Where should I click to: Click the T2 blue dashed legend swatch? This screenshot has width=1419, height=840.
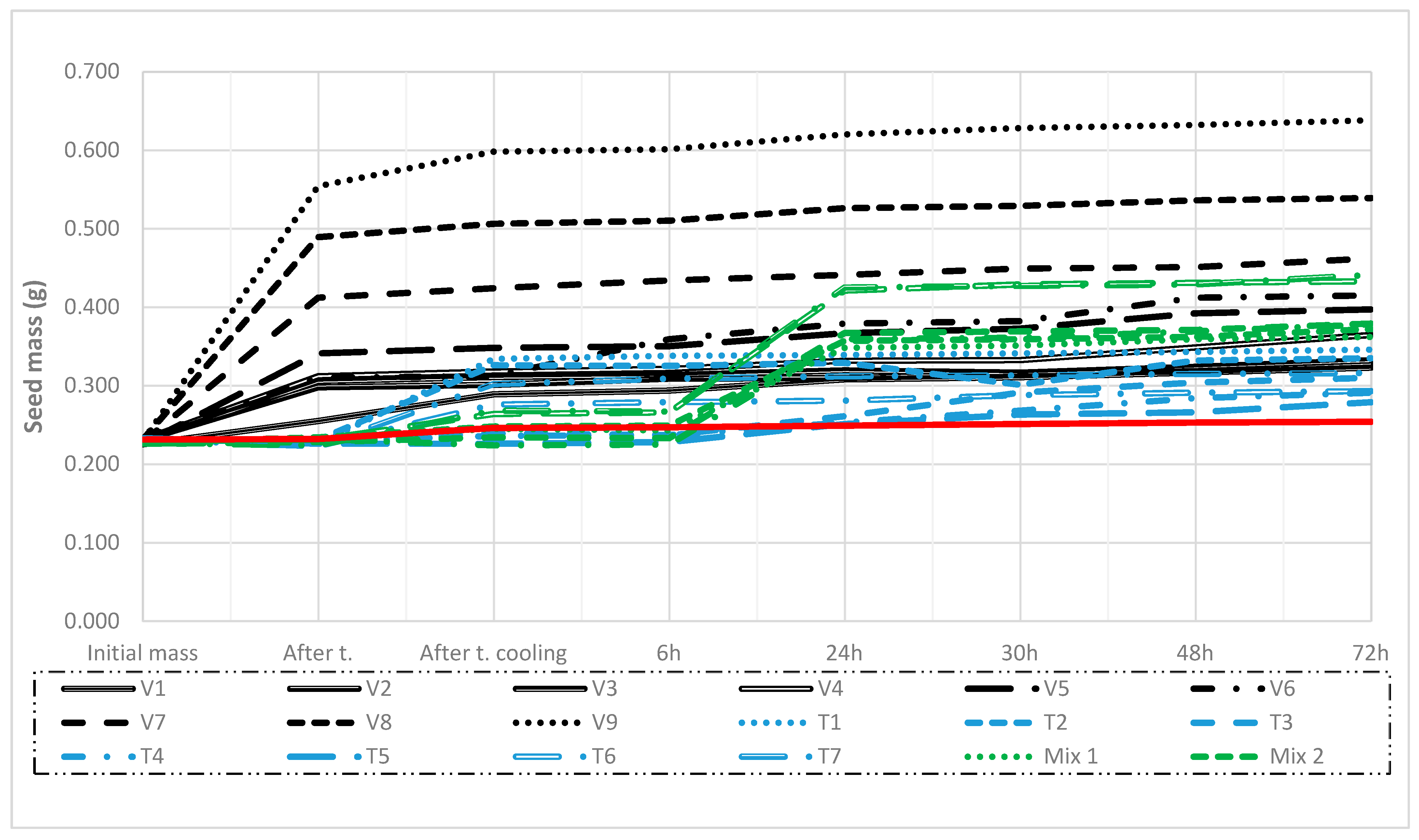[998, 723]
